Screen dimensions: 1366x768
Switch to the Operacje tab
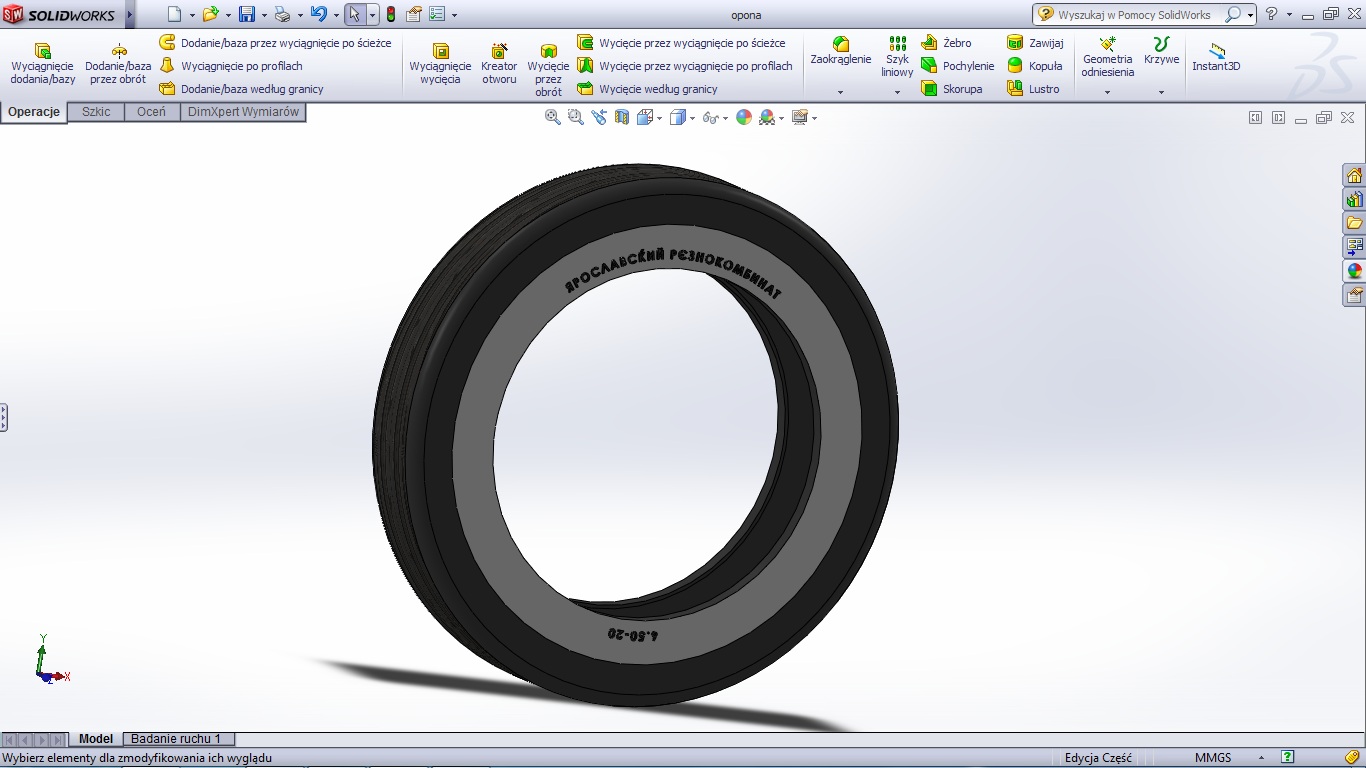click(x=34, y=112)
